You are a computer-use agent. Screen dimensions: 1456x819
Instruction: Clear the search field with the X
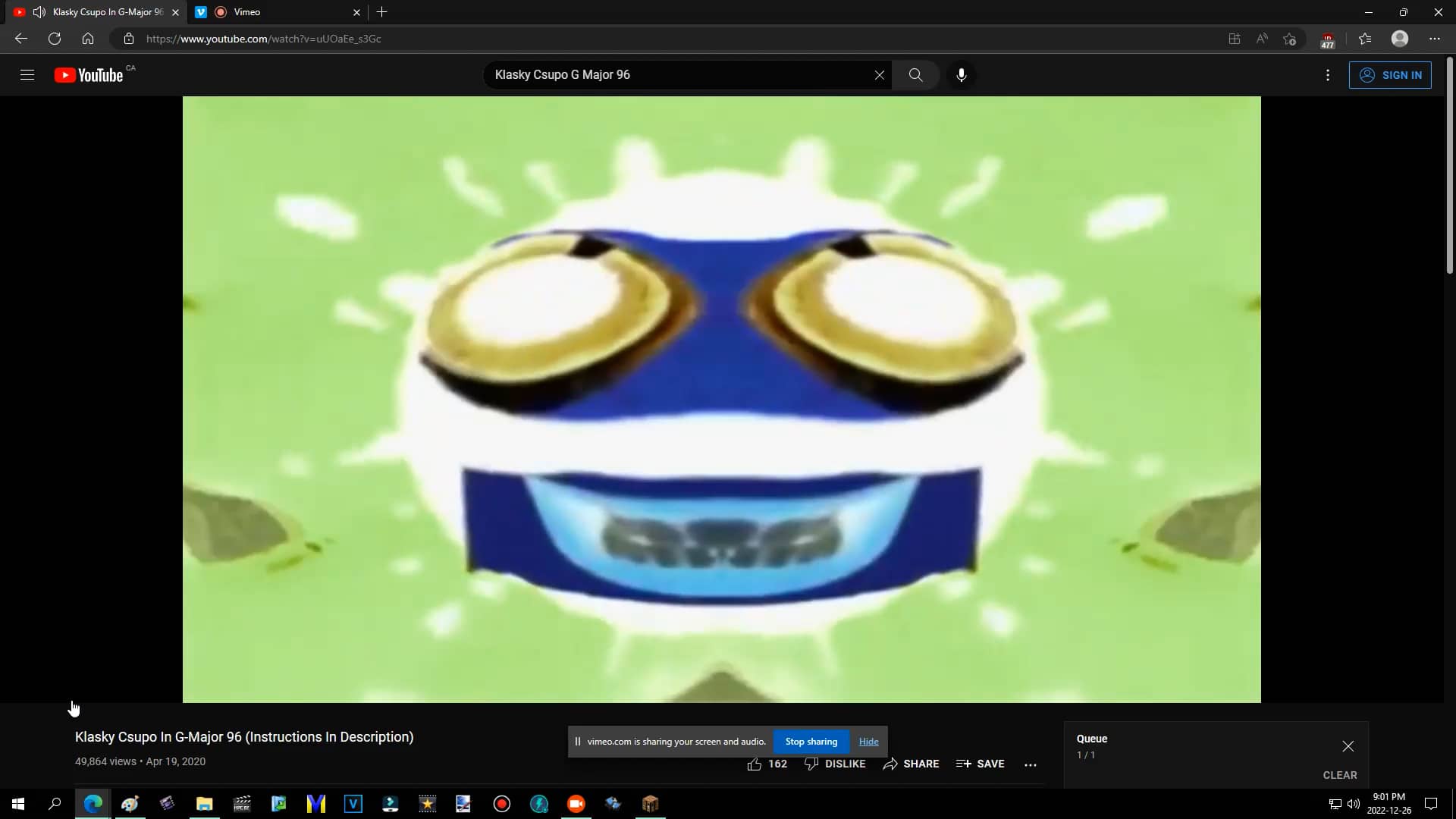click(880, 75)
